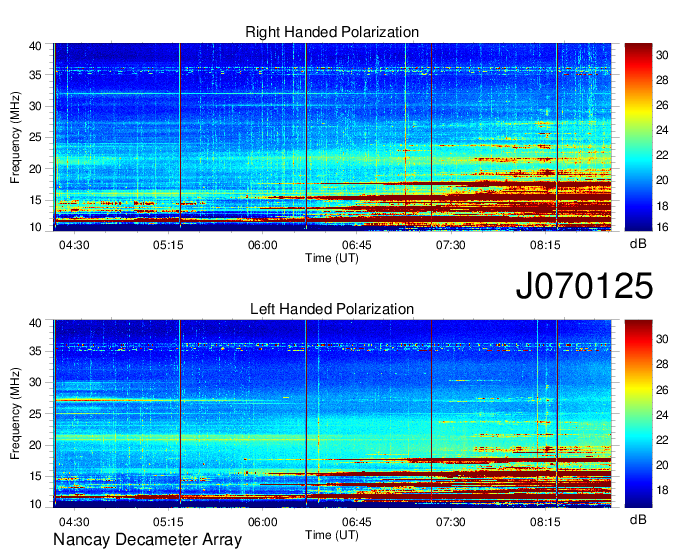
Task: Click inside the left-handed polarization spectrogram
Action: click(x=332, y=414)
